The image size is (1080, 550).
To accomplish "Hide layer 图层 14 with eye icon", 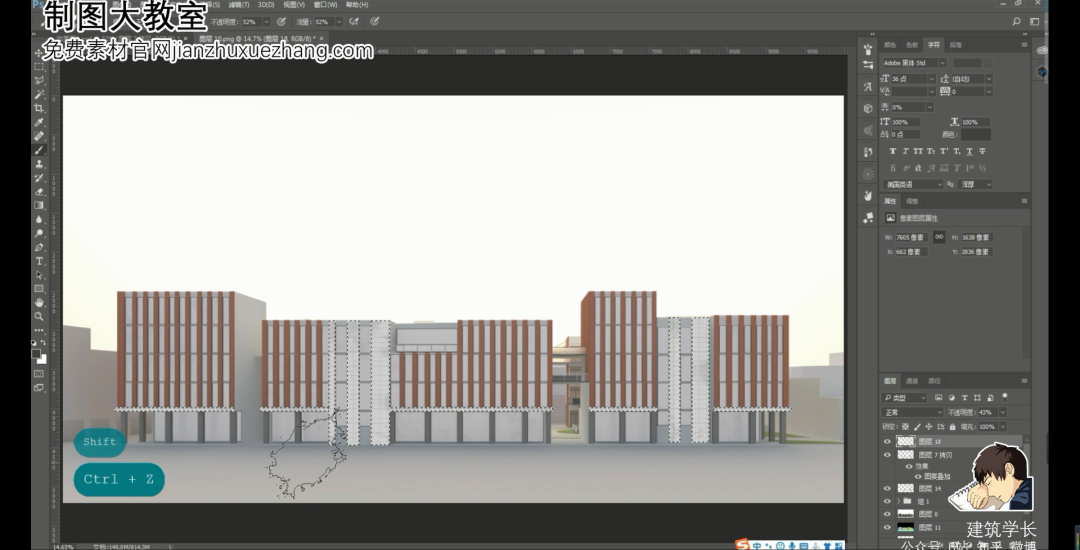I will click(x=887, y=488).
